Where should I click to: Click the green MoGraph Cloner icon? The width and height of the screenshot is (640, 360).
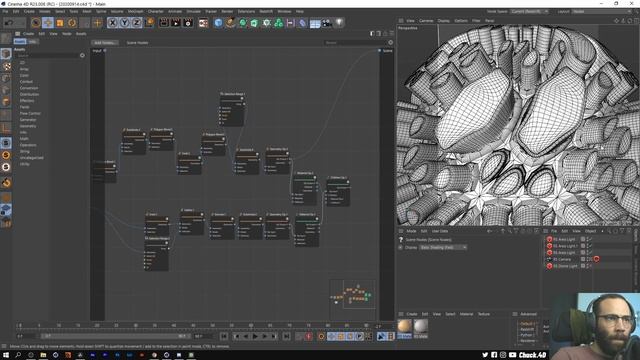pyautogui.click(x=278, y=23)
